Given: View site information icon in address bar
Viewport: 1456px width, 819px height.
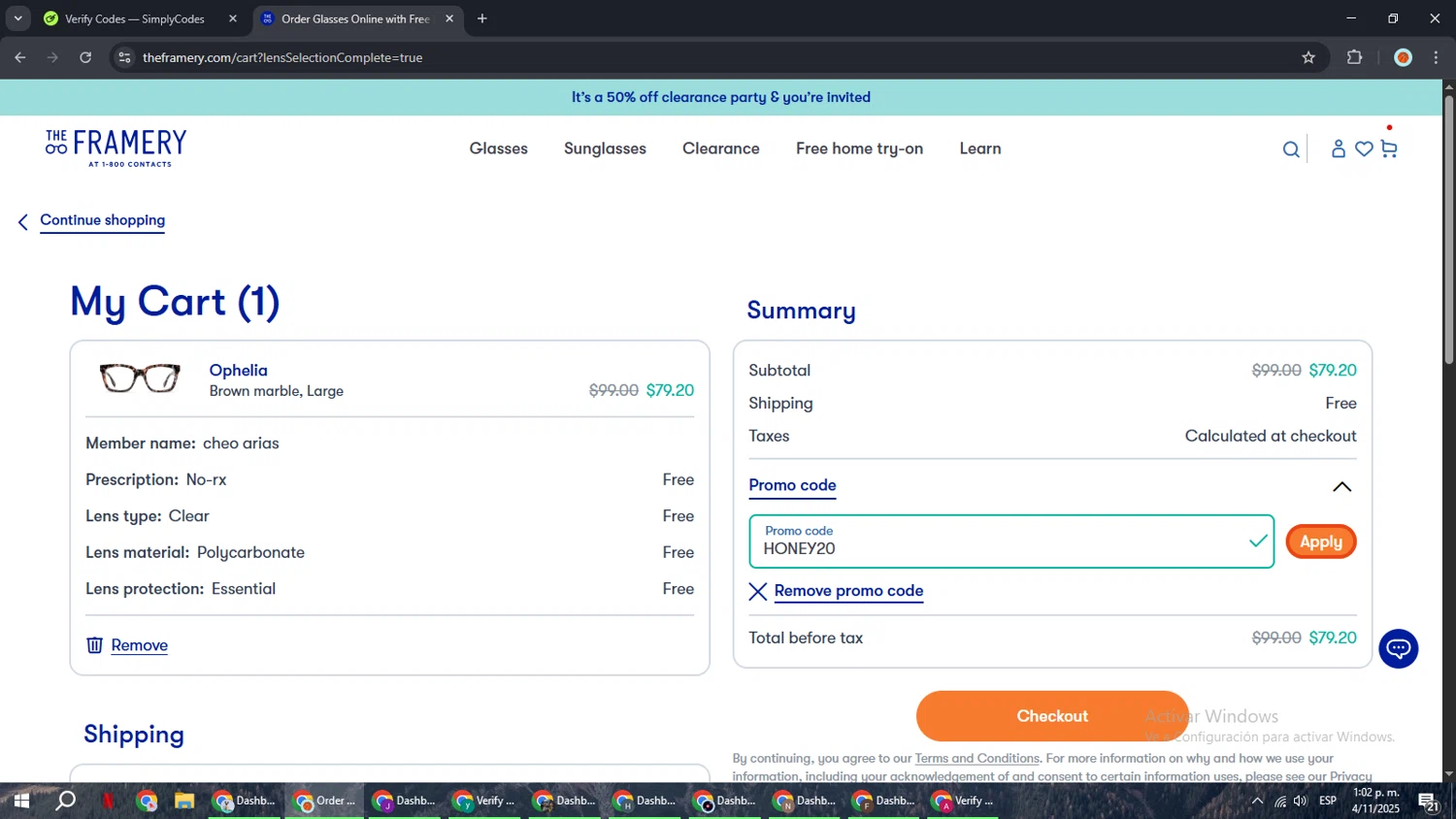Looking at the screenshot, I should coord(124,57).
